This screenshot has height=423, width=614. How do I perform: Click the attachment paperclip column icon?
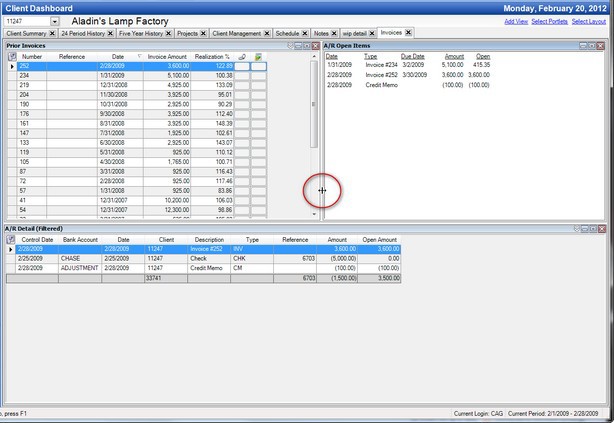click(x=241, y=57)
